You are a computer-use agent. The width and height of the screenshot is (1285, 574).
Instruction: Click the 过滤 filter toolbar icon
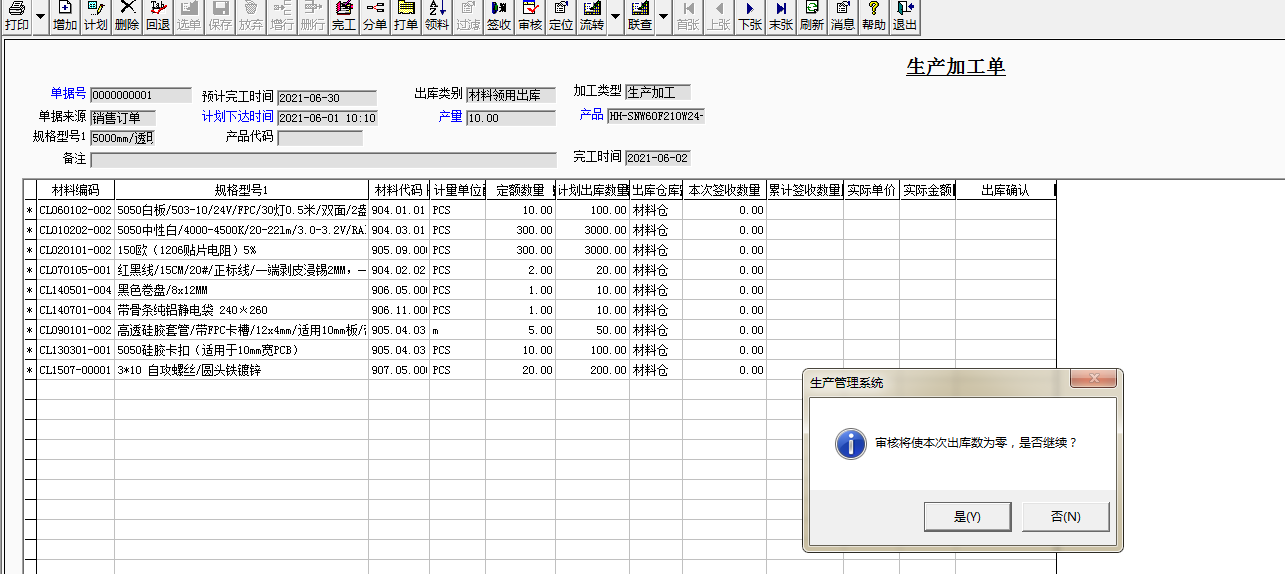(x=468, y=16)
